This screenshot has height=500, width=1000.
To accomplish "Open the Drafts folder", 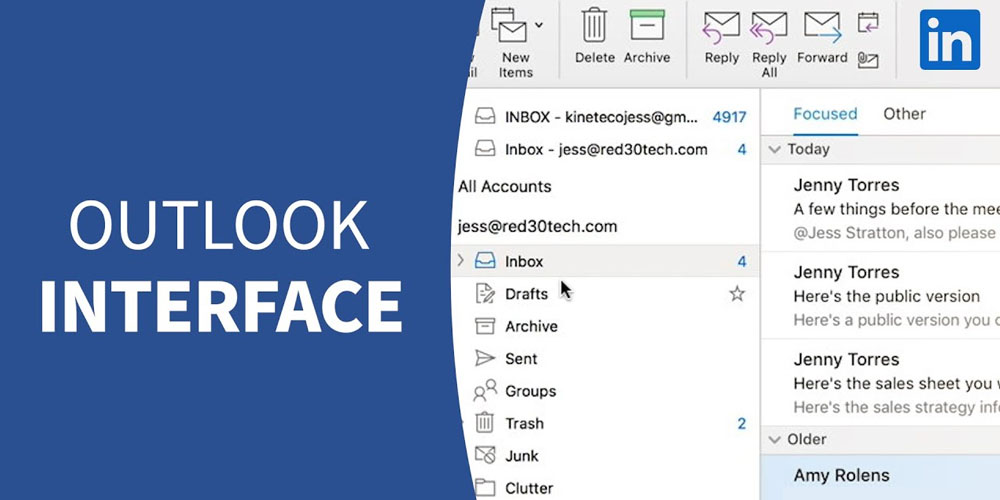I will pyautogui.click(x=605, y=293).
